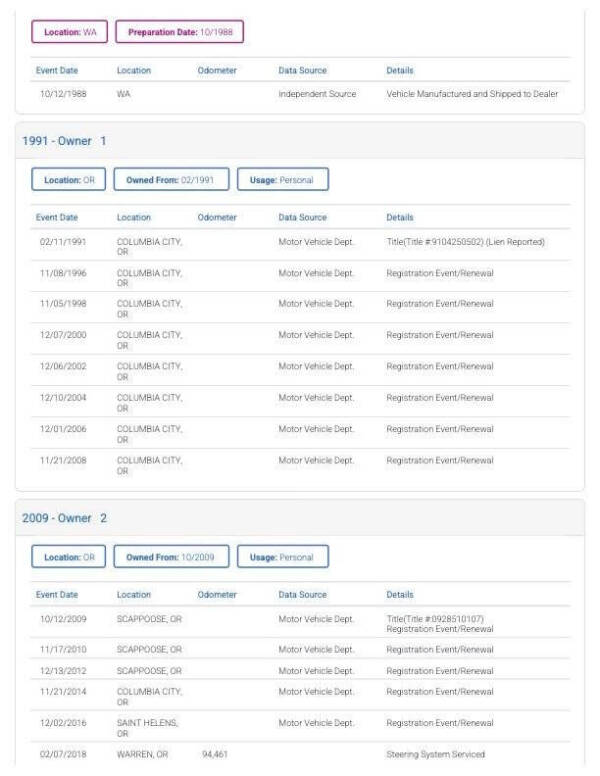The image size is (600, 776).
Task: Select the 10/12/2009 Scappoose title row
Action: pos(300,623)
